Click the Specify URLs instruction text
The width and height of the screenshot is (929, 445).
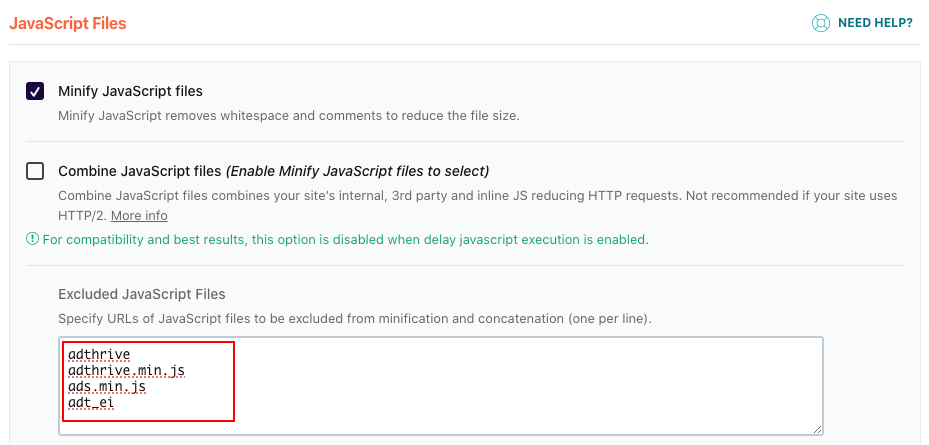click(x=354, y=319)
